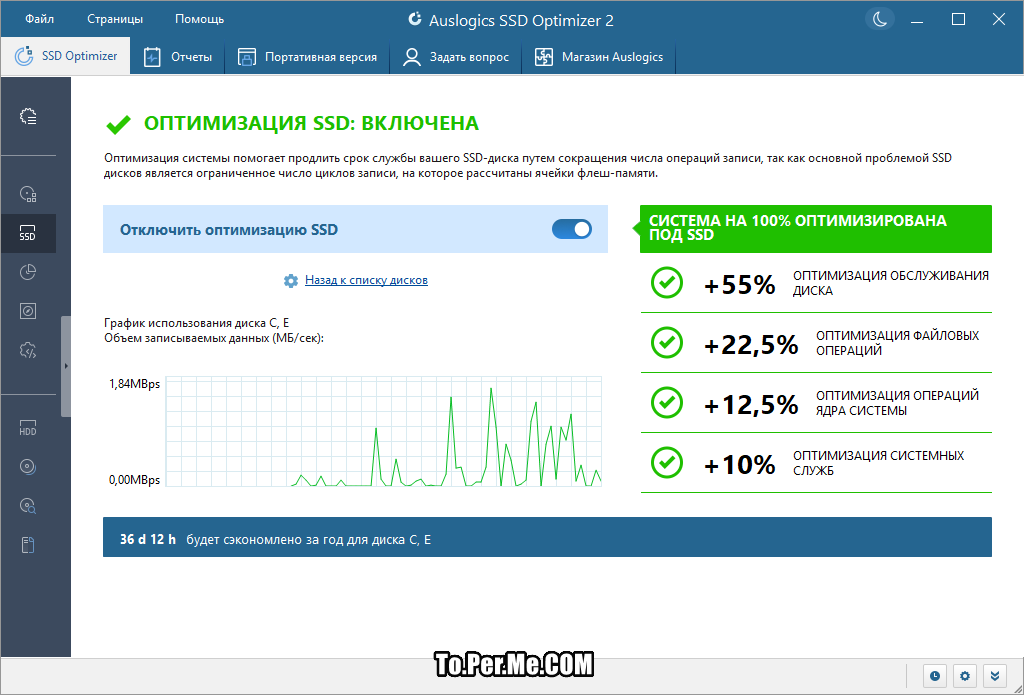Click the Оптимизация системных служб label

click(878, 463)
